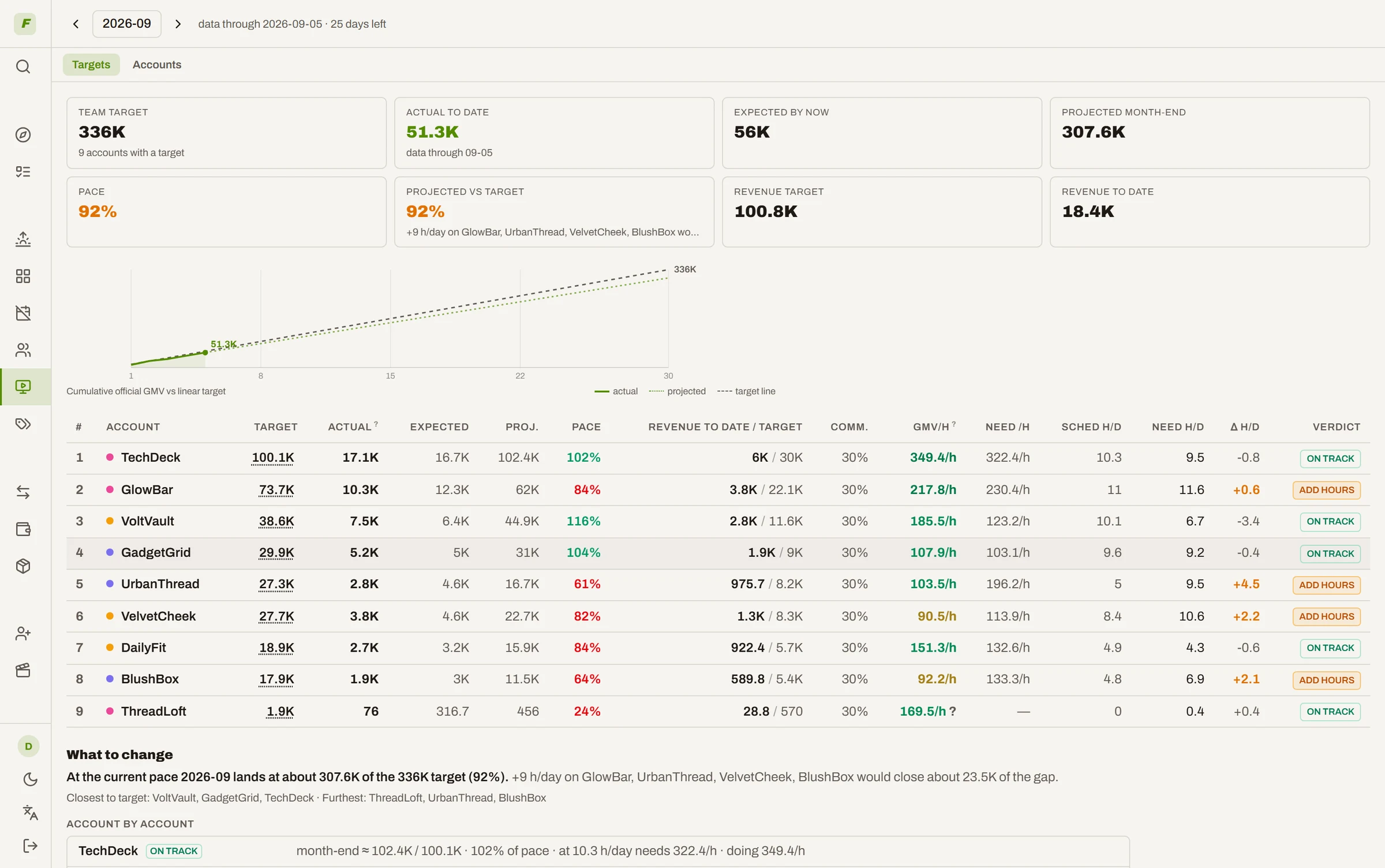This screenshot has width=1385, height=868.
Task: Select the UrbanThread account name
Action: pos(160,584)
